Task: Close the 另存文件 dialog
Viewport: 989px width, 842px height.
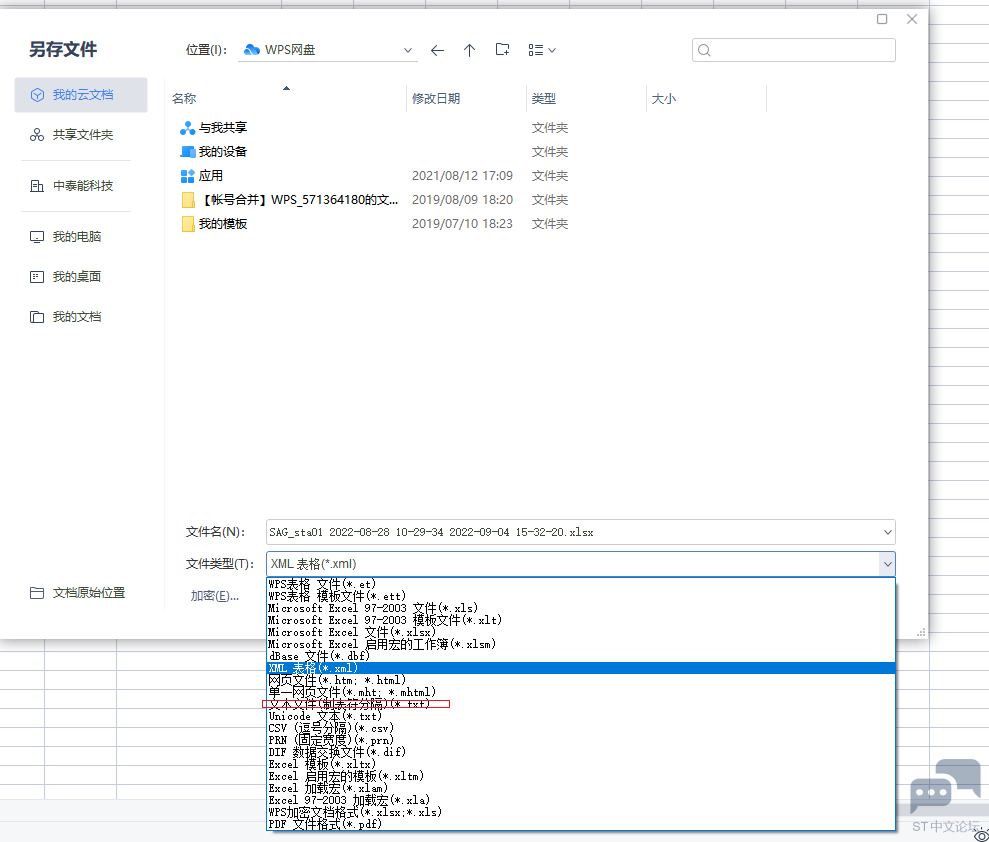Action: pyautogui.click(x=912, y=19)
